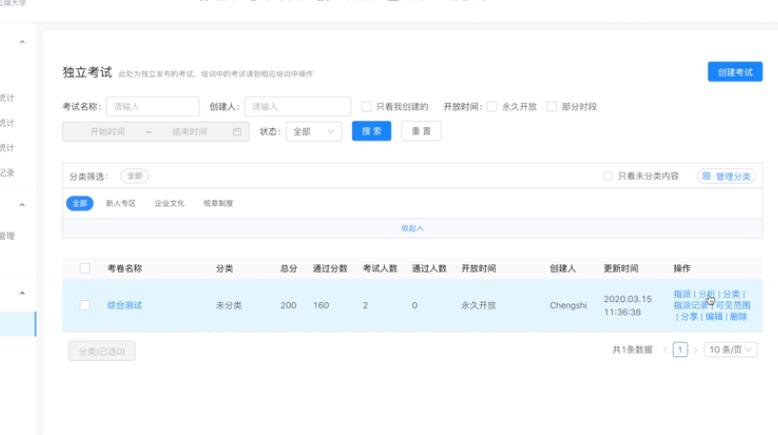Check the 只看我创建的 checkbox
Screen dimensions: 778x435
pos(367,107)
